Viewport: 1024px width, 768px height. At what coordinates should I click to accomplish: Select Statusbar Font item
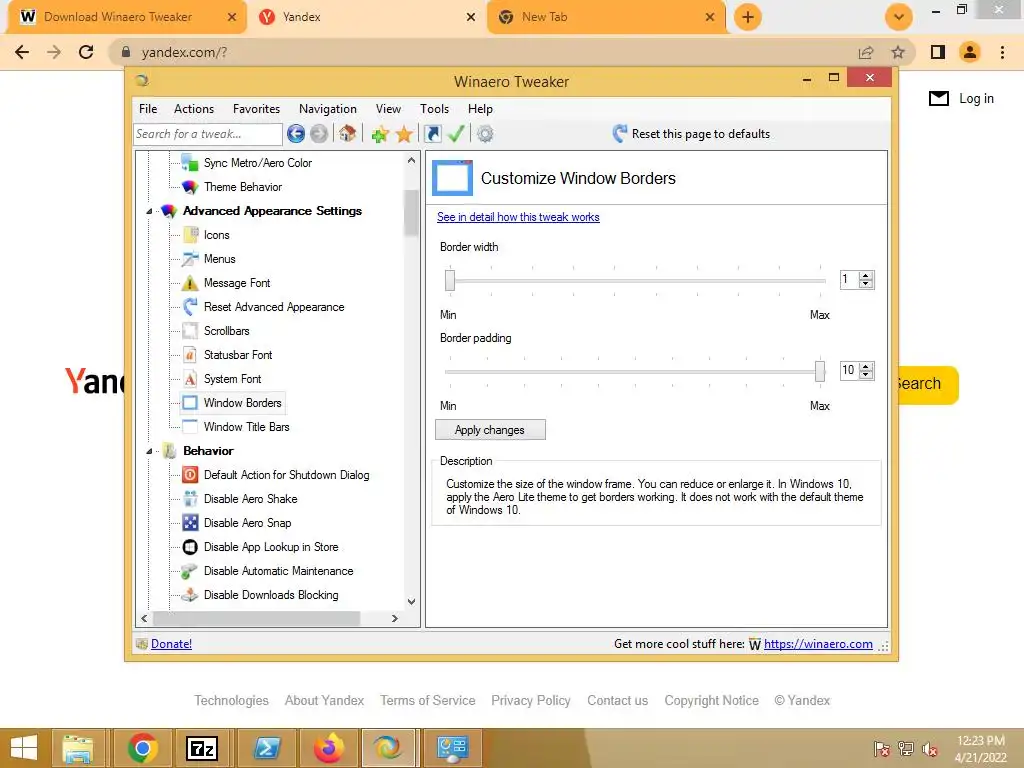coord(238,355)
